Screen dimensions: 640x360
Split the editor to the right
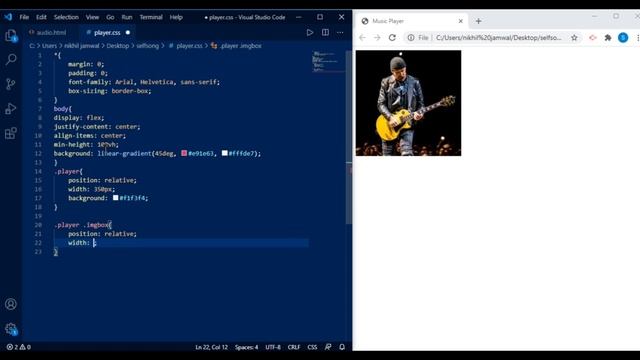point(325,32)
